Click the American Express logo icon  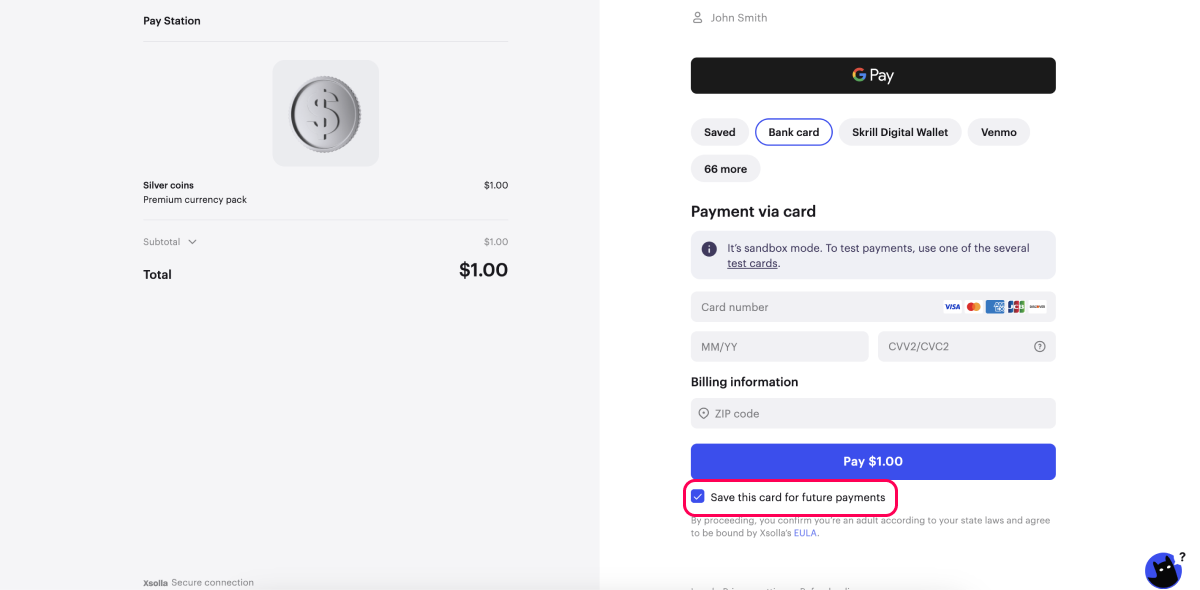point(995,307)
